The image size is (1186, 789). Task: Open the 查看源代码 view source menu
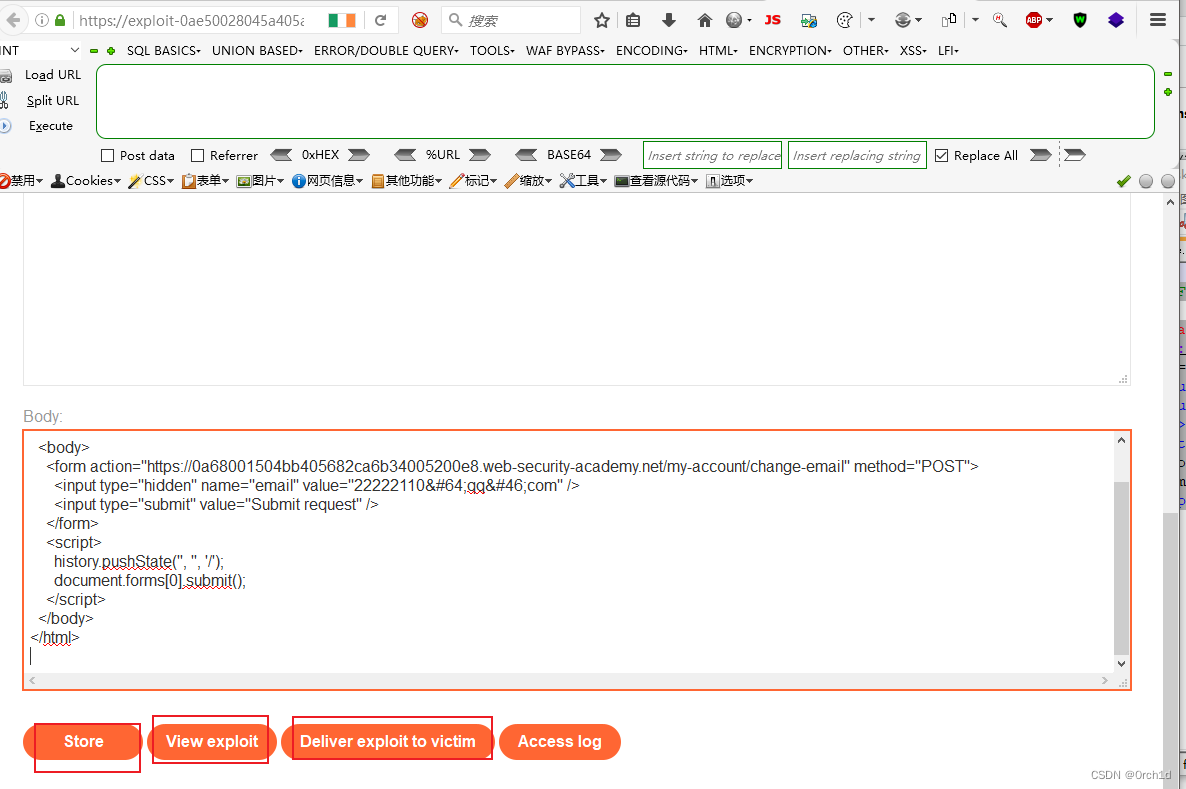pyautogui.click(x=657, y=181)
